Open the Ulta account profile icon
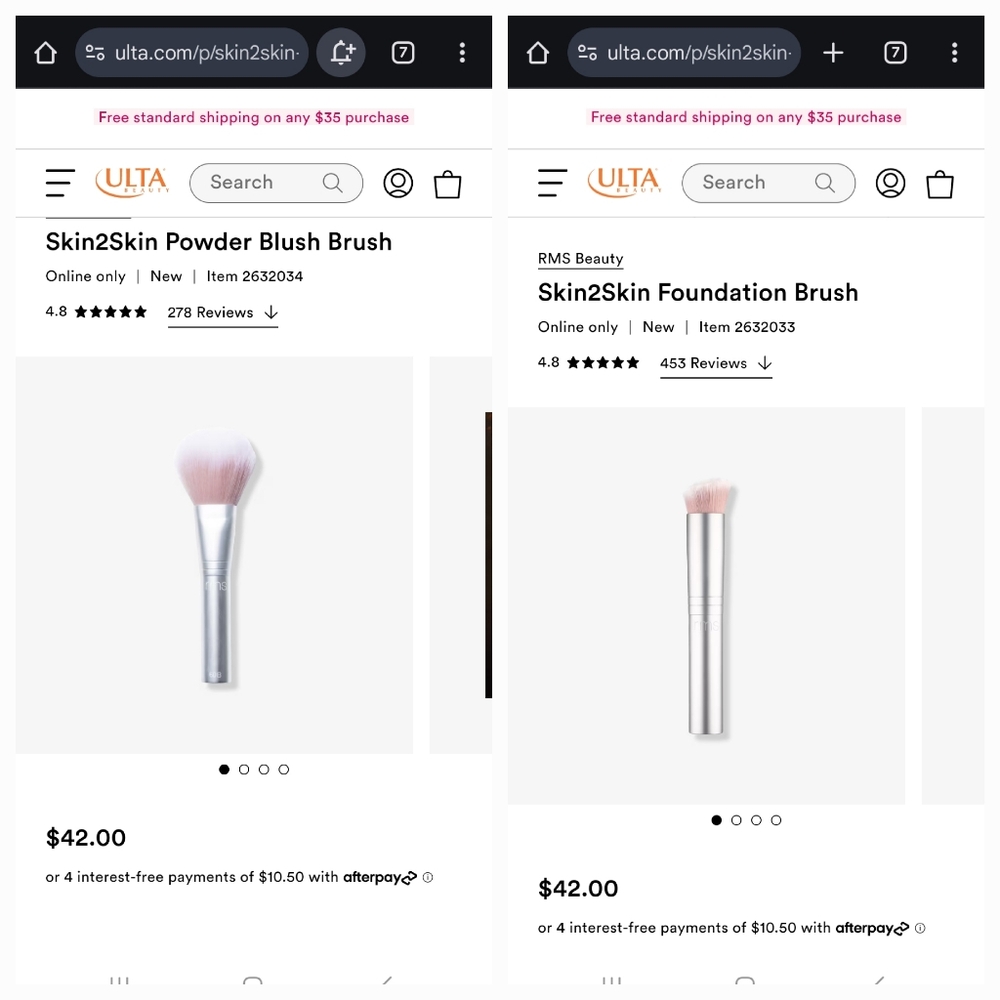Viewport: 1000px width, 1000px height. [x=398, y=183]
